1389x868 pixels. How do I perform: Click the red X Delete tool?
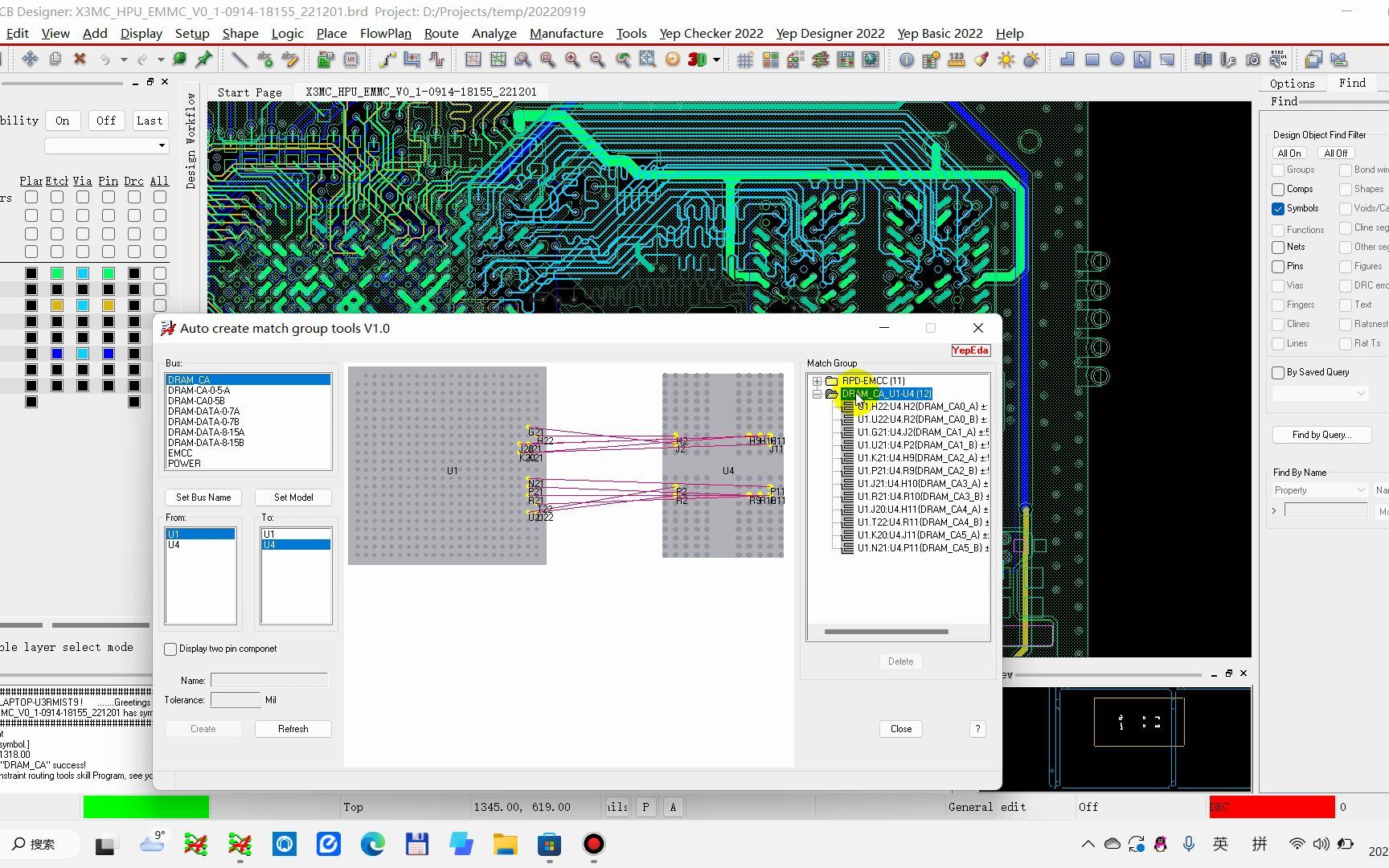tap(80, 59)
